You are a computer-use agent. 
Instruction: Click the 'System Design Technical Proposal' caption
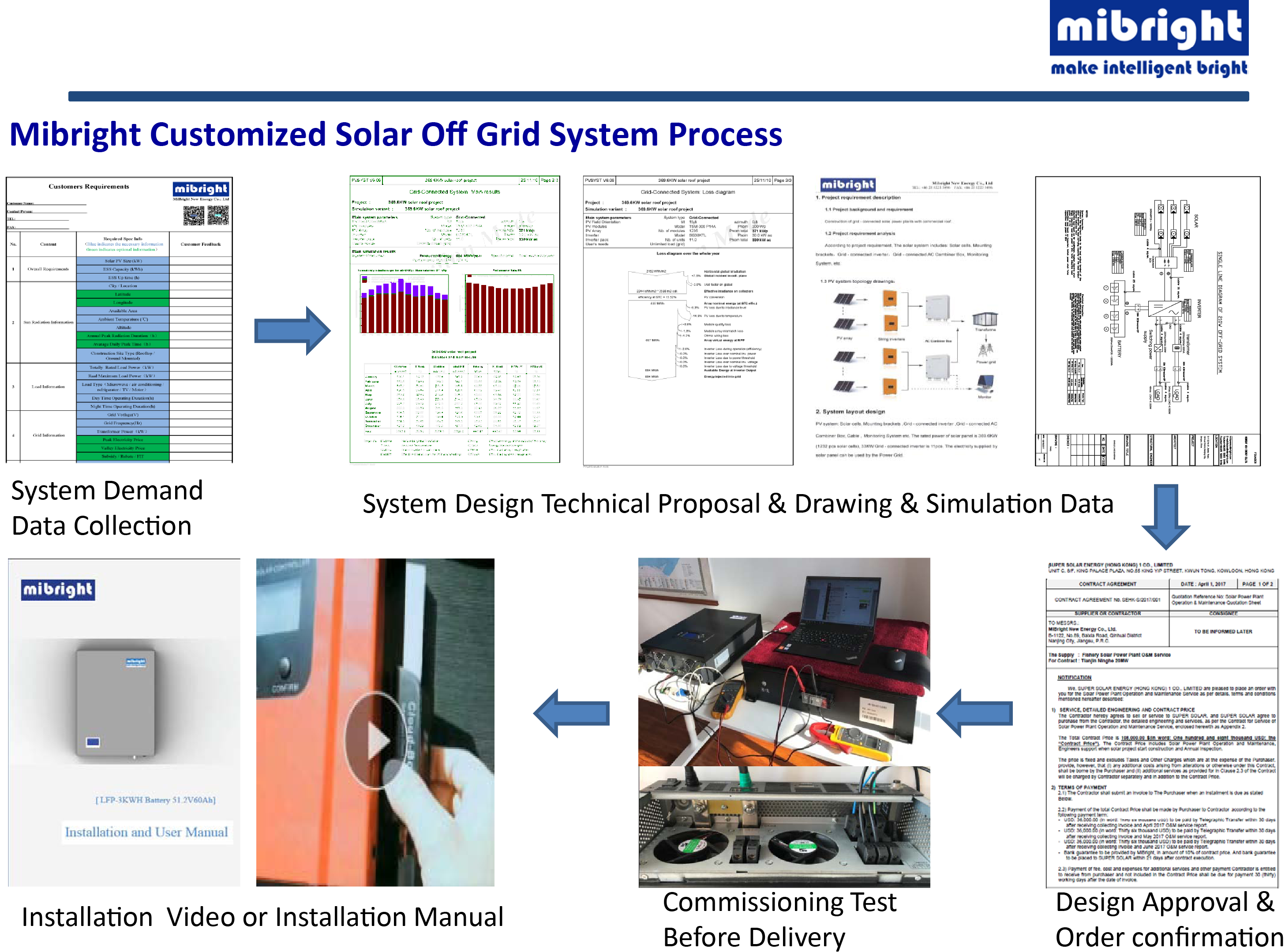[x=738, y=504]
